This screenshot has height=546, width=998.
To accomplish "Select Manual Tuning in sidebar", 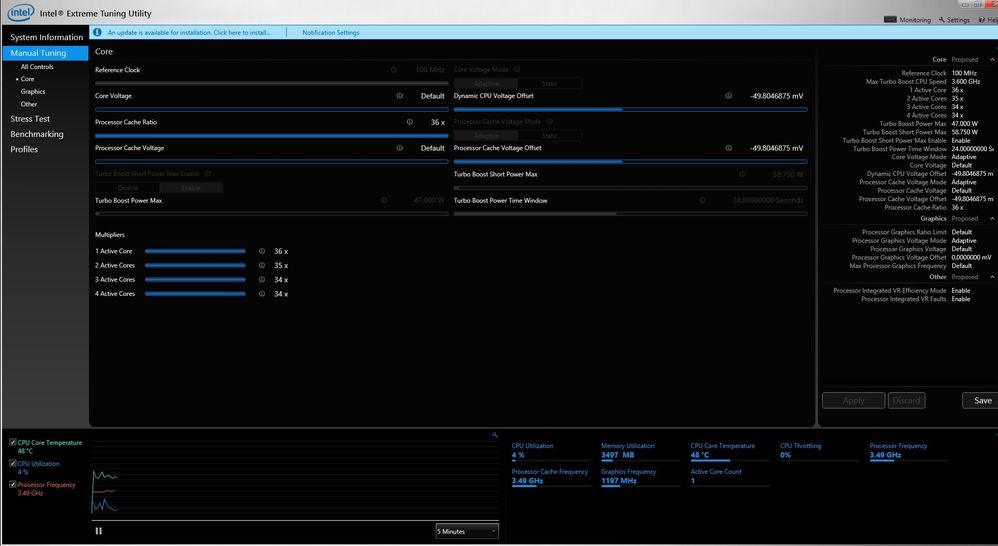I will click(x=46, y=53).
